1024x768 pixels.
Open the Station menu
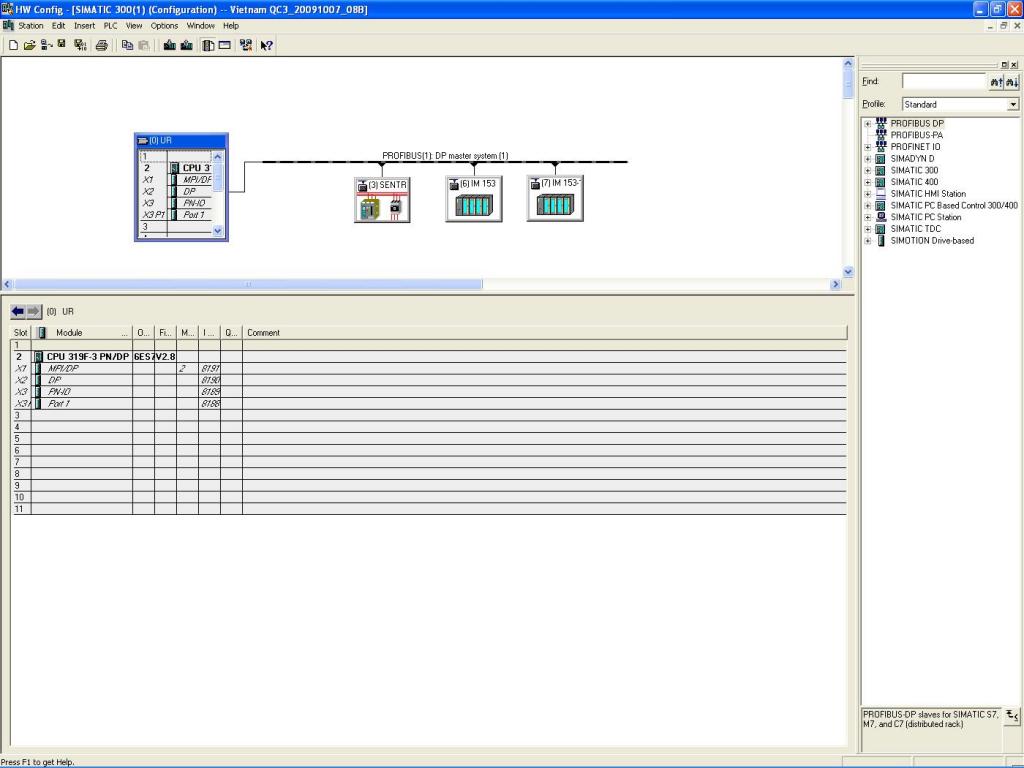click(x=30, y=25)
